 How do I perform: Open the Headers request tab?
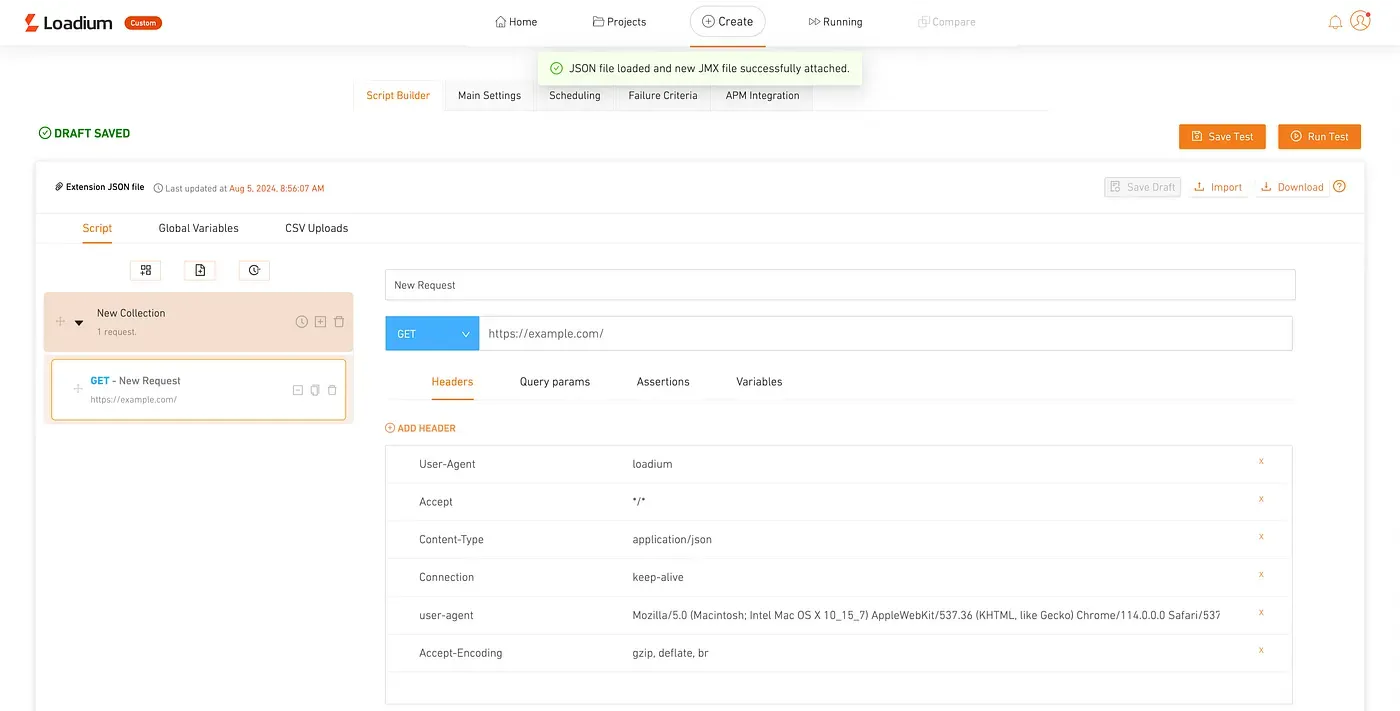[x=452, y=382]
